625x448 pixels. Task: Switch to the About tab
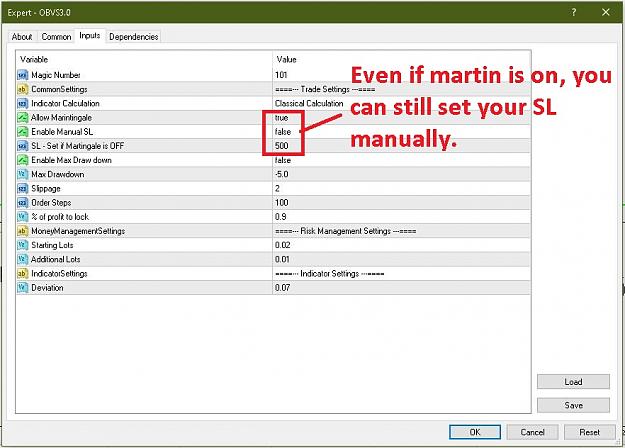click(x=22, y=37)
